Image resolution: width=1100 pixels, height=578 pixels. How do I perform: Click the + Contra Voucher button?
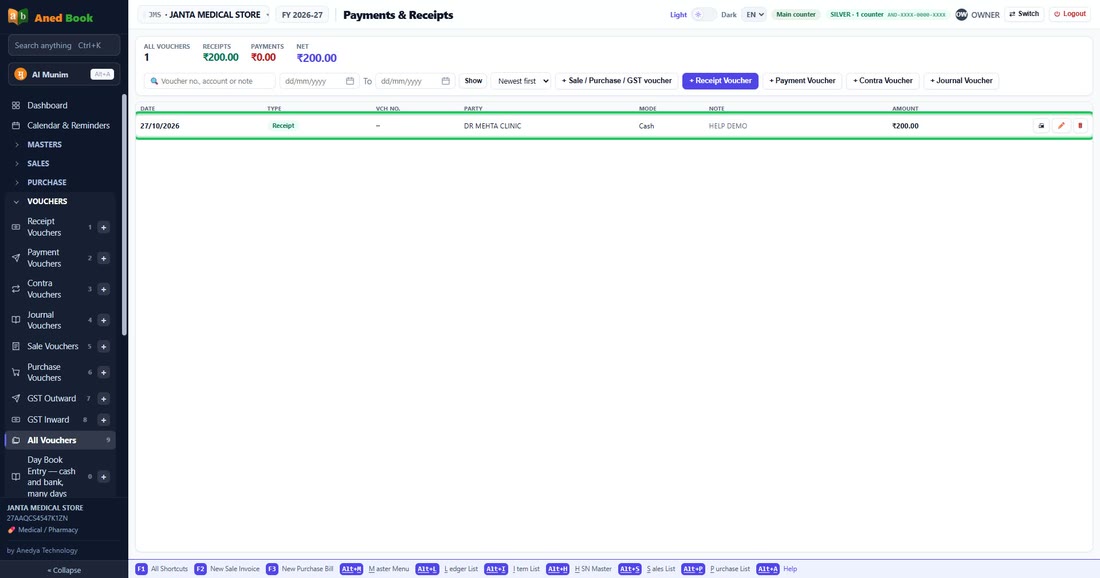[x=883, y=81]
